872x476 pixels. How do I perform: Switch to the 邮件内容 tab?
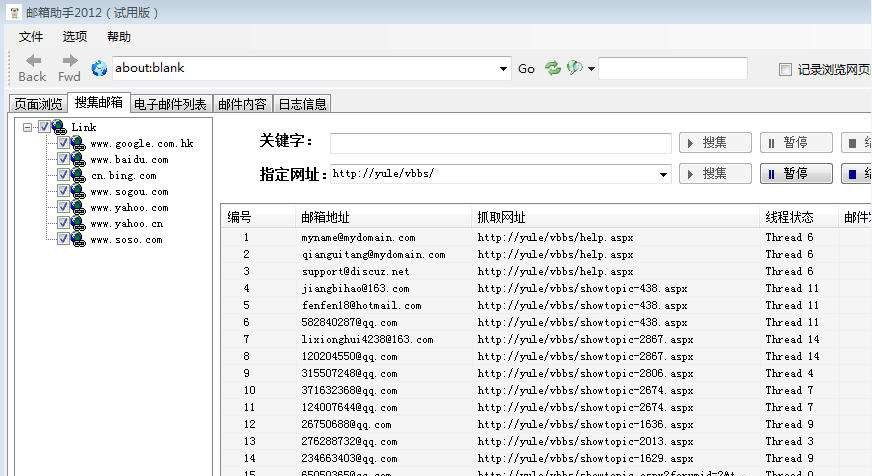click(242, 104)
